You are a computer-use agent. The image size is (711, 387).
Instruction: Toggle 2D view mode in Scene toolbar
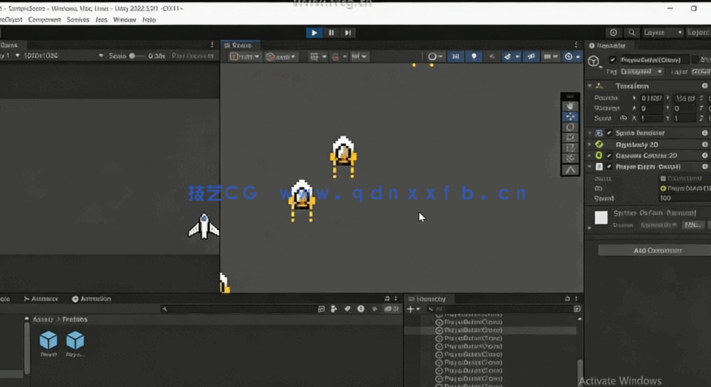[x=455, y=56]
